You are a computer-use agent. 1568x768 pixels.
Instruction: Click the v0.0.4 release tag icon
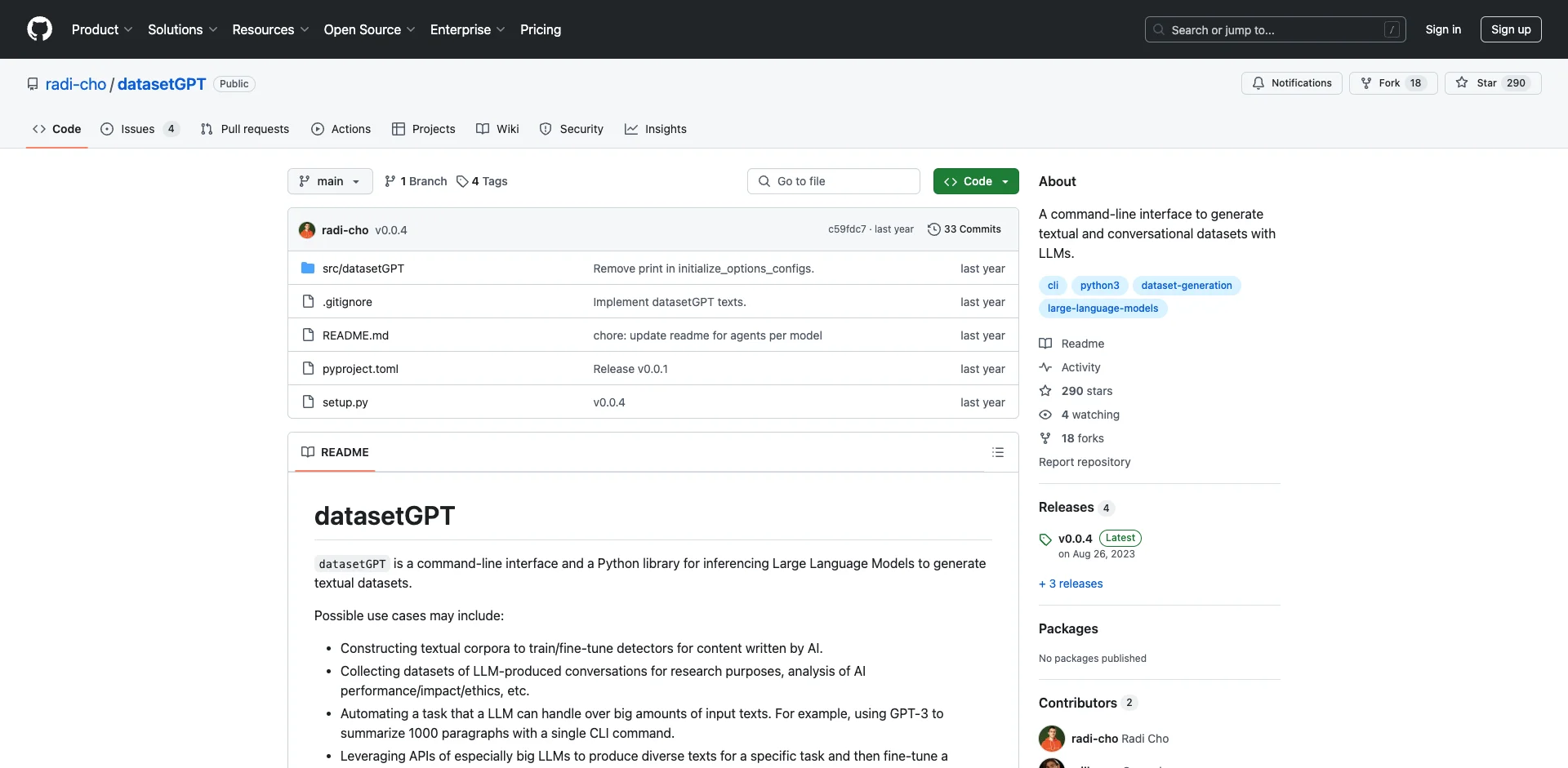[1045, 539]
